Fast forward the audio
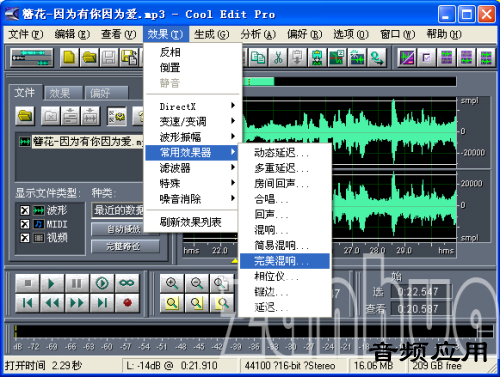Viewport: 500px width, 377px height. click(x=77, y=303)
